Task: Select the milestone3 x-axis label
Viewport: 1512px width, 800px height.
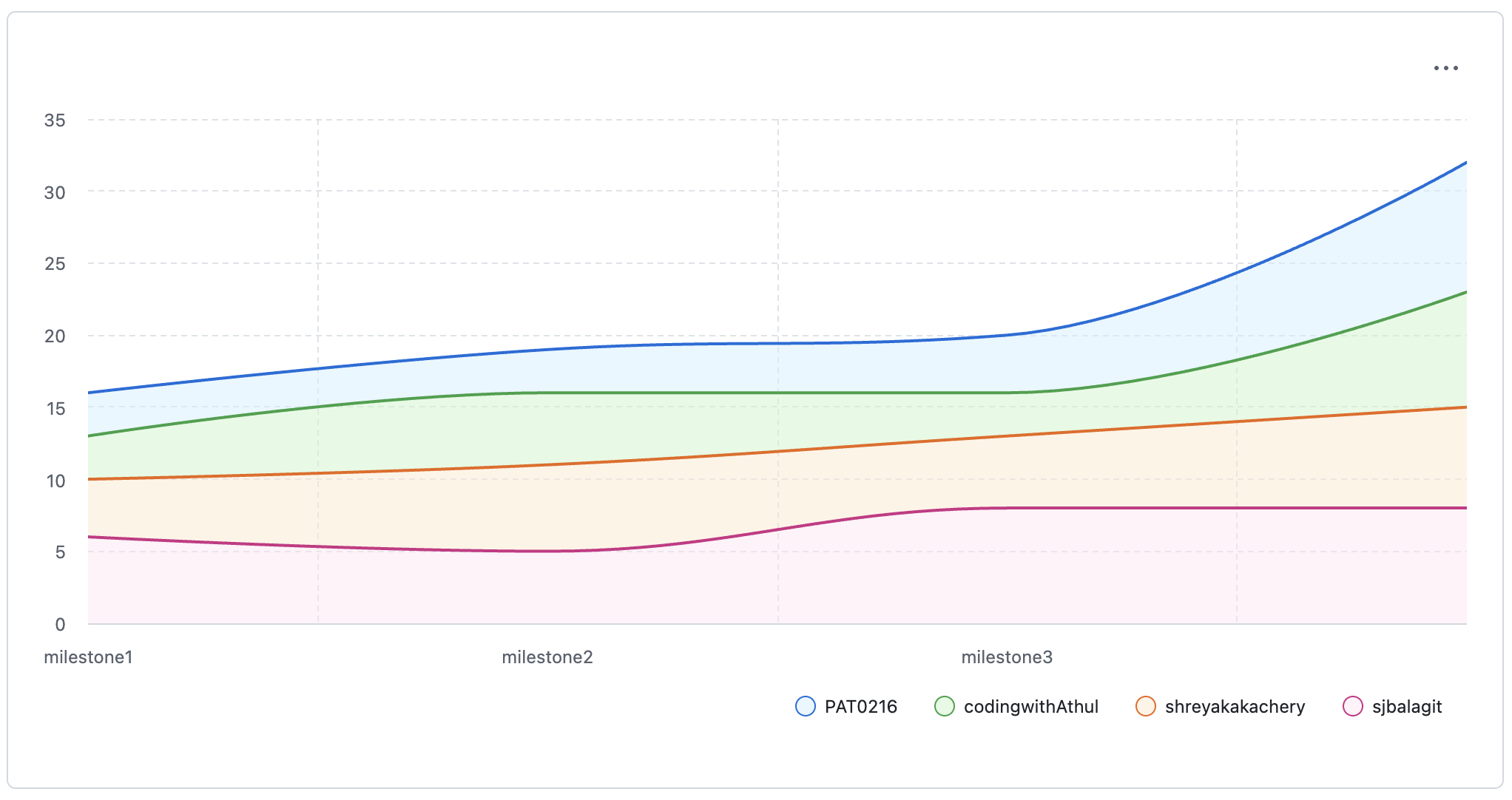Action: point(1006,657)
